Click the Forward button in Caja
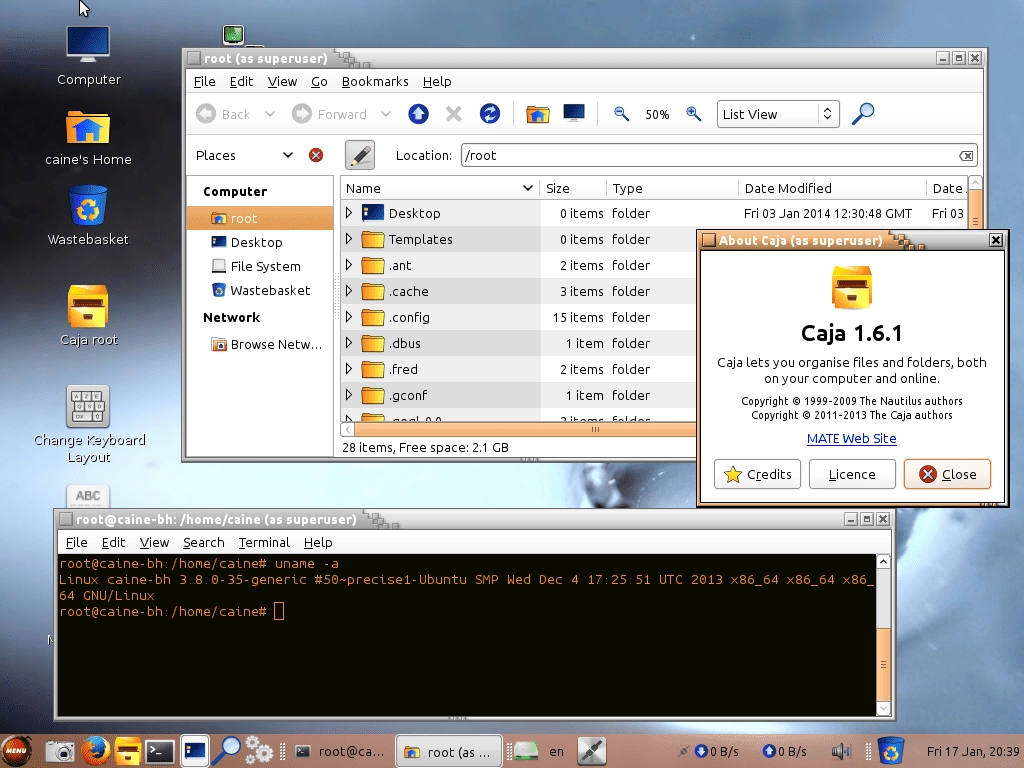The height and width of the screenshot is (768, 1024). pos(329,114)
